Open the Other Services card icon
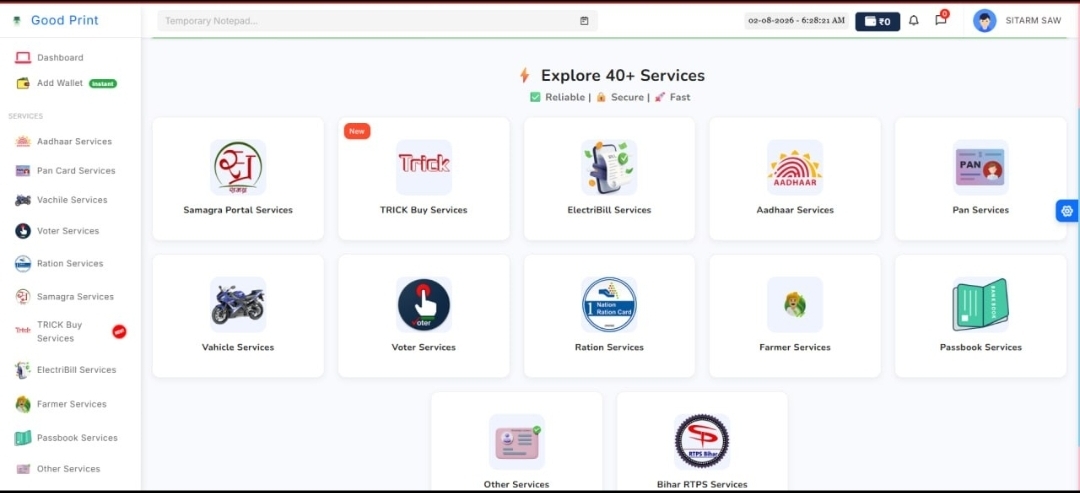Image resolution: width=1080 pixels, height=493 pixels. [x=517, y=441]
